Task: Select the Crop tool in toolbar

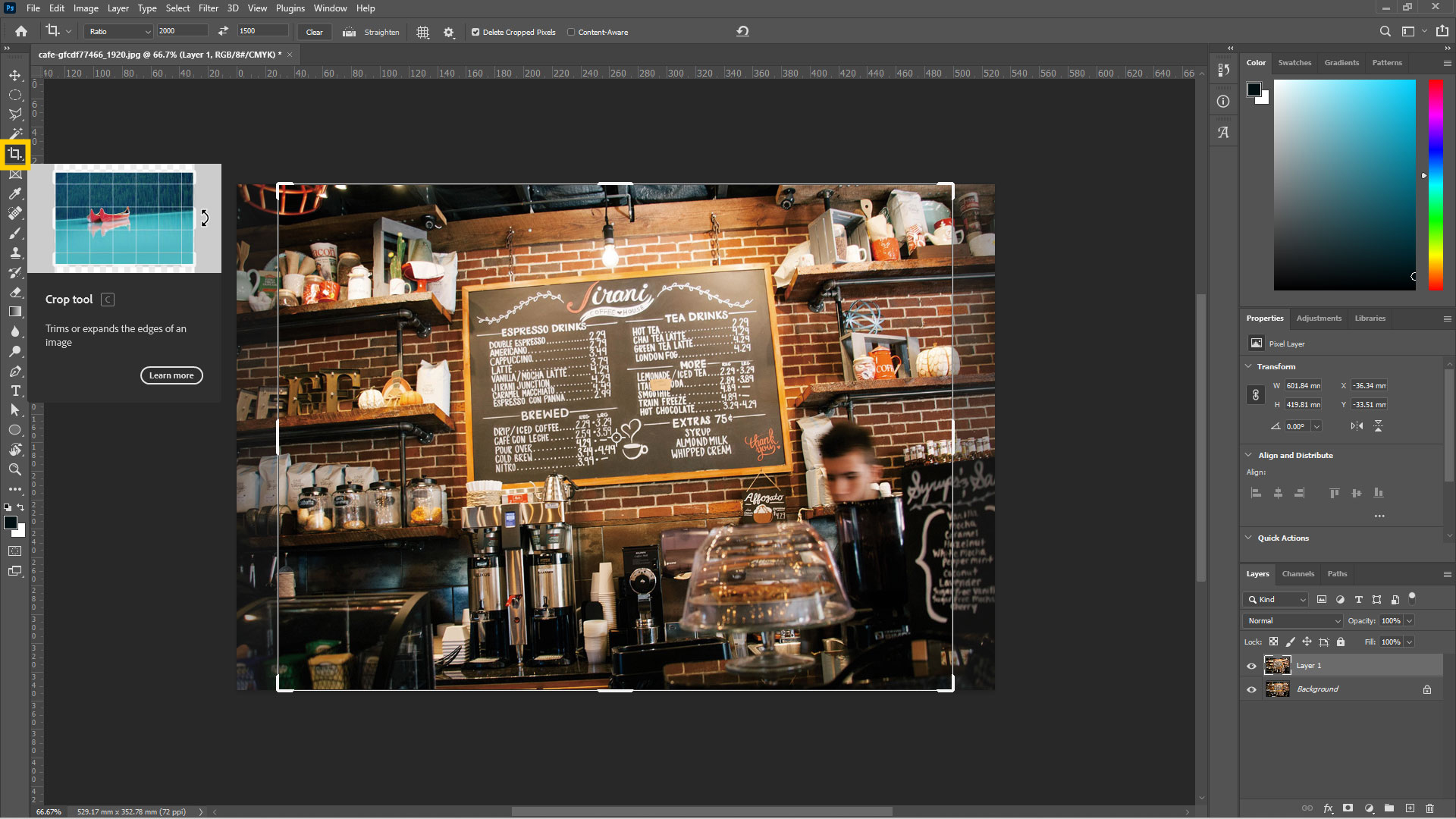Action: (14, 154)
